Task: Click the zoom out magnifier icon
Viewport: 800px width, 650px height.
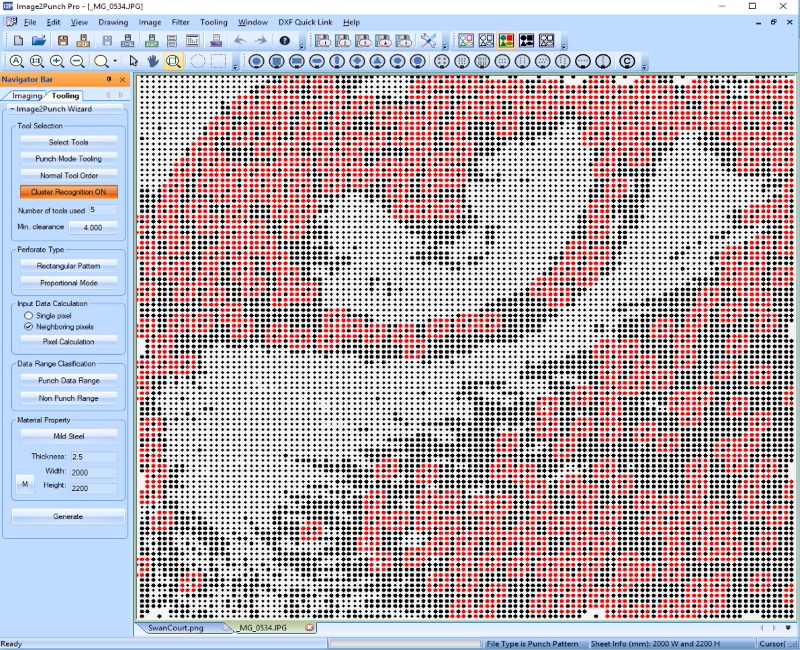Action: [x=77, y=61]
